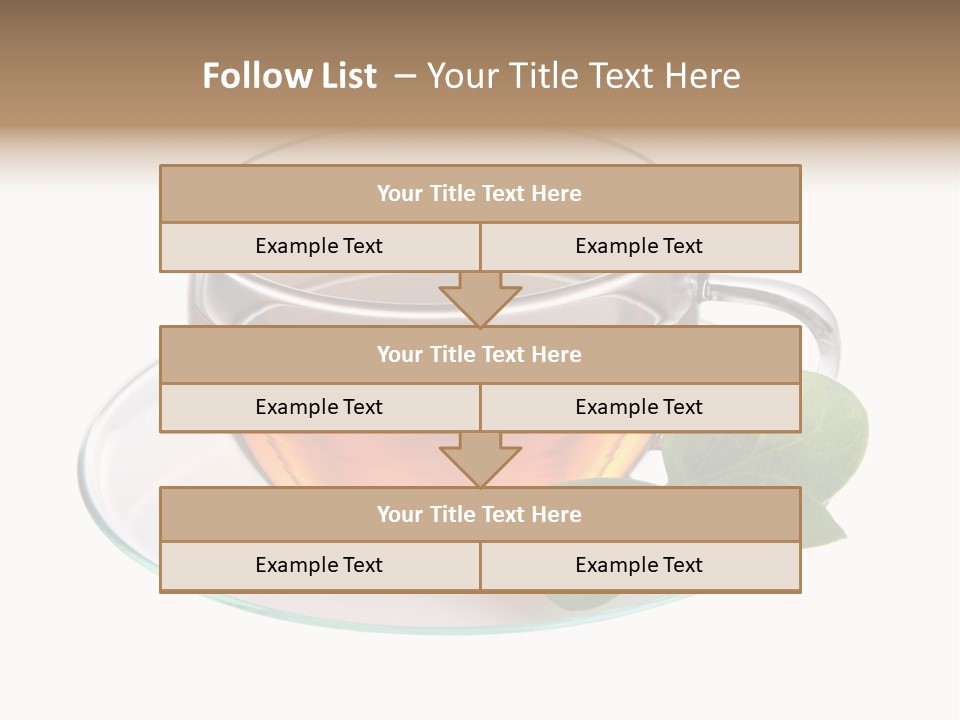Click down arrow between second and third blocks

click(480, 458)
